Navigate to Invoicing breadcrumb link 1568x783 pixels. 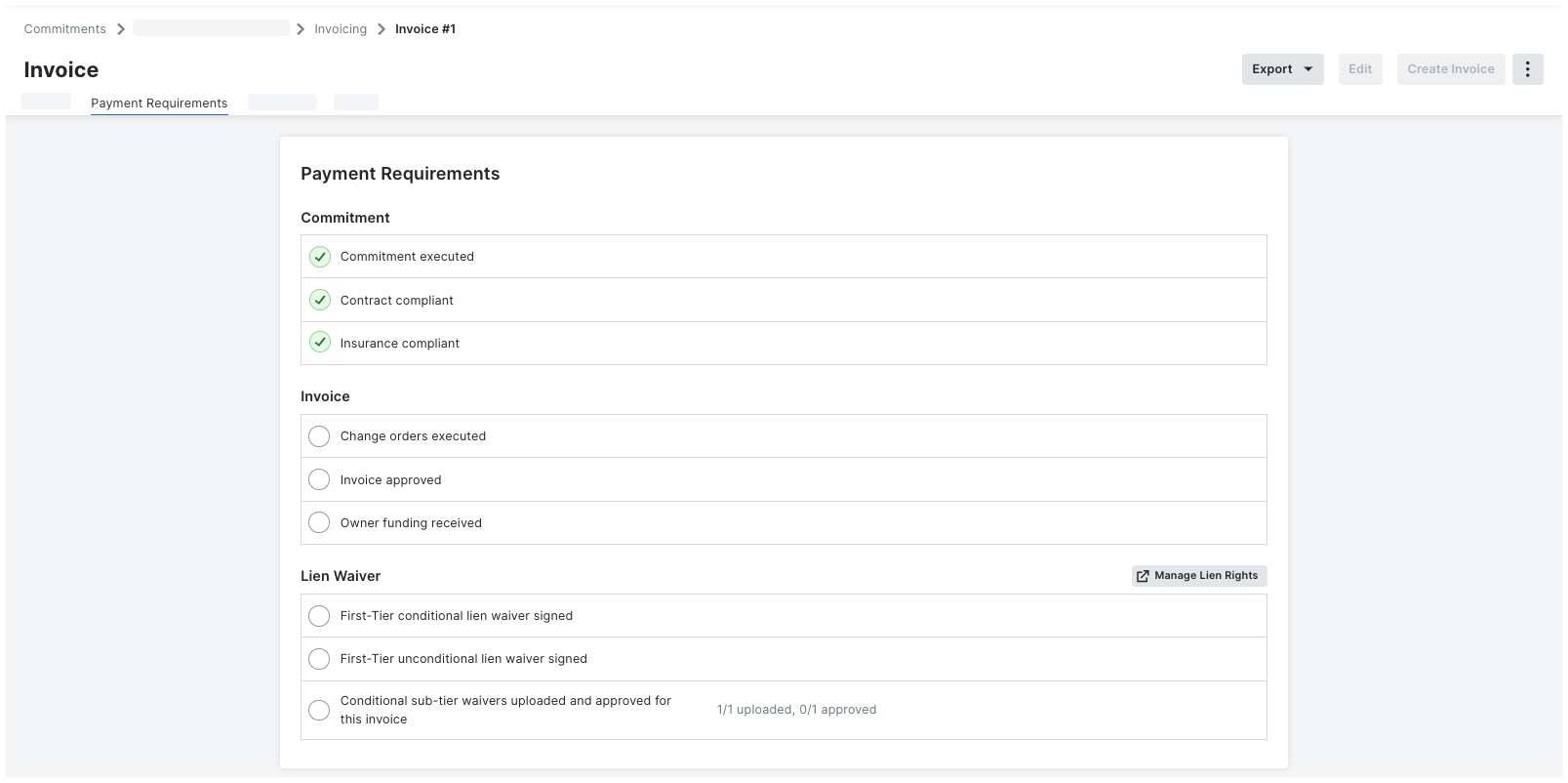pyautogui.click(x=341, y=29)
